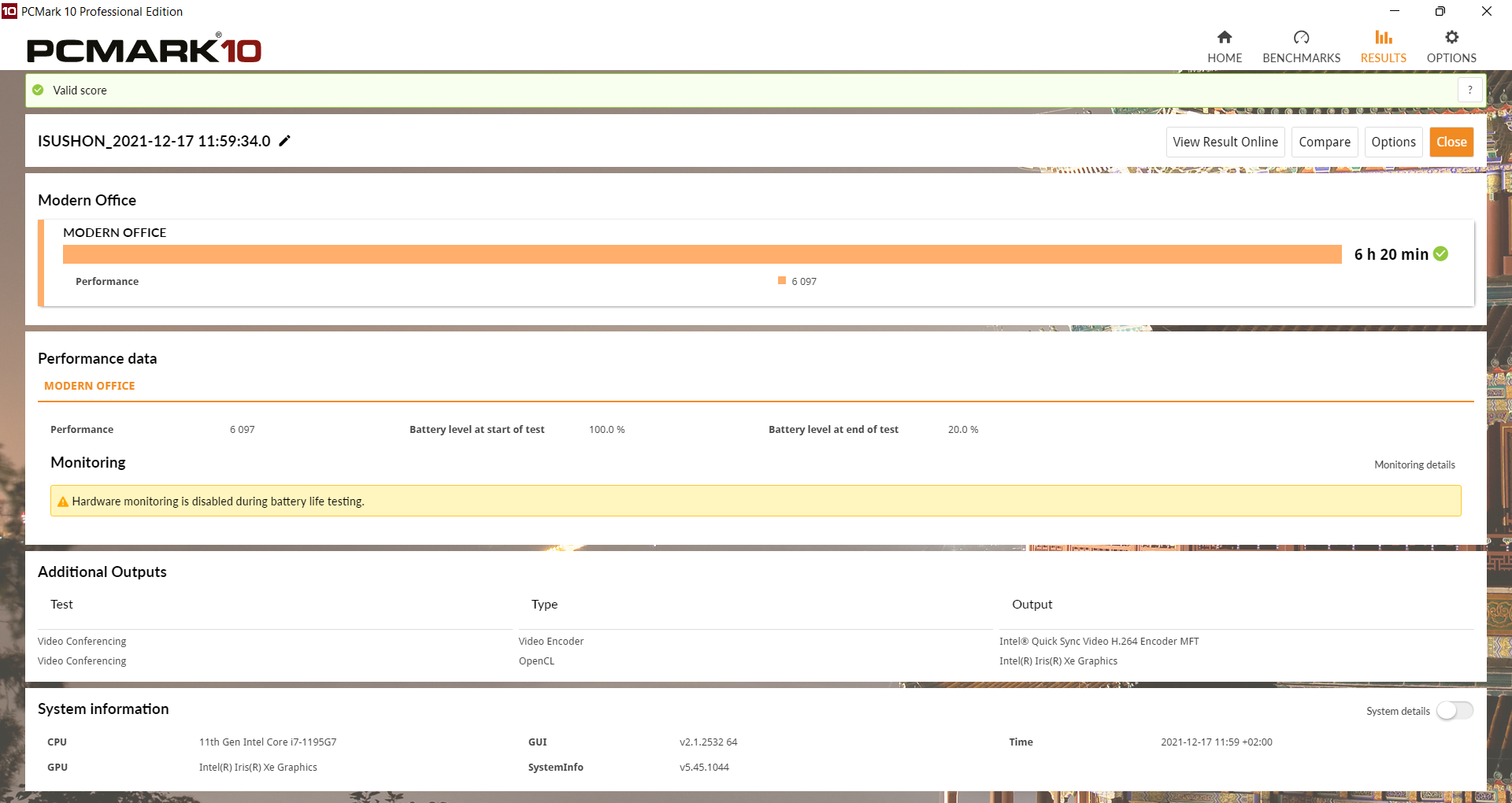Click the PCMark 10 title bar app icon
Screen dimensions: 1512x803
coord(9,11)
